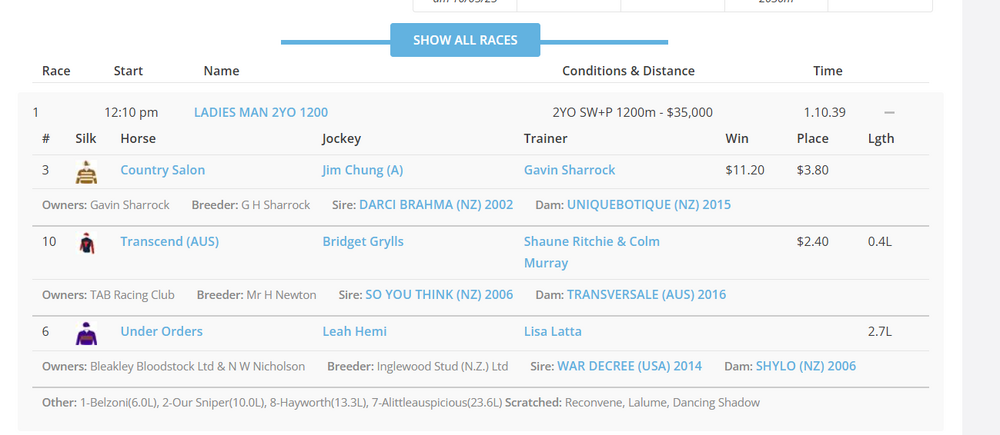The image size is (1000, 435).
Task: Open Under Orders horse profile
Action: [161, 332]
